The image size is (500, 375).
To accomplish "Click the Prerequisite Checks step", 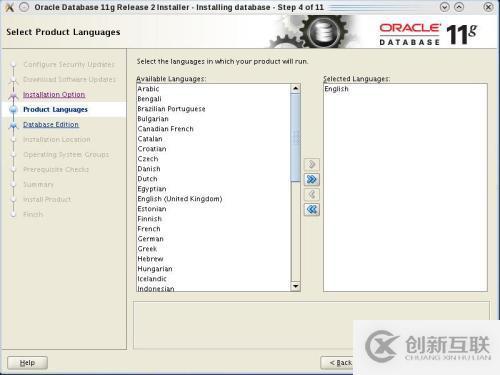I will pyautogui.click(x=56, y=169).
